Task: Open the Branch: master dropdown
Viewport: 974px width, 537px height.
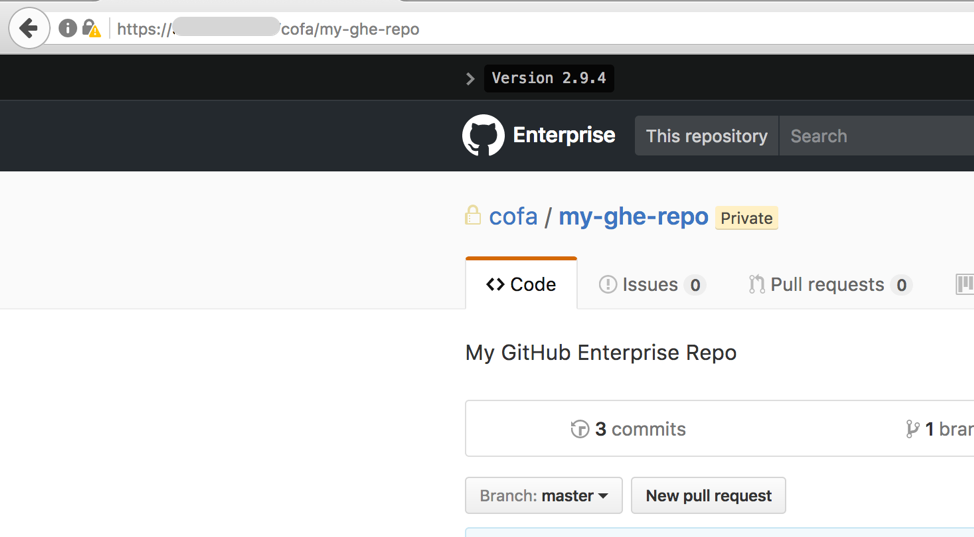Action: point(544,495)
